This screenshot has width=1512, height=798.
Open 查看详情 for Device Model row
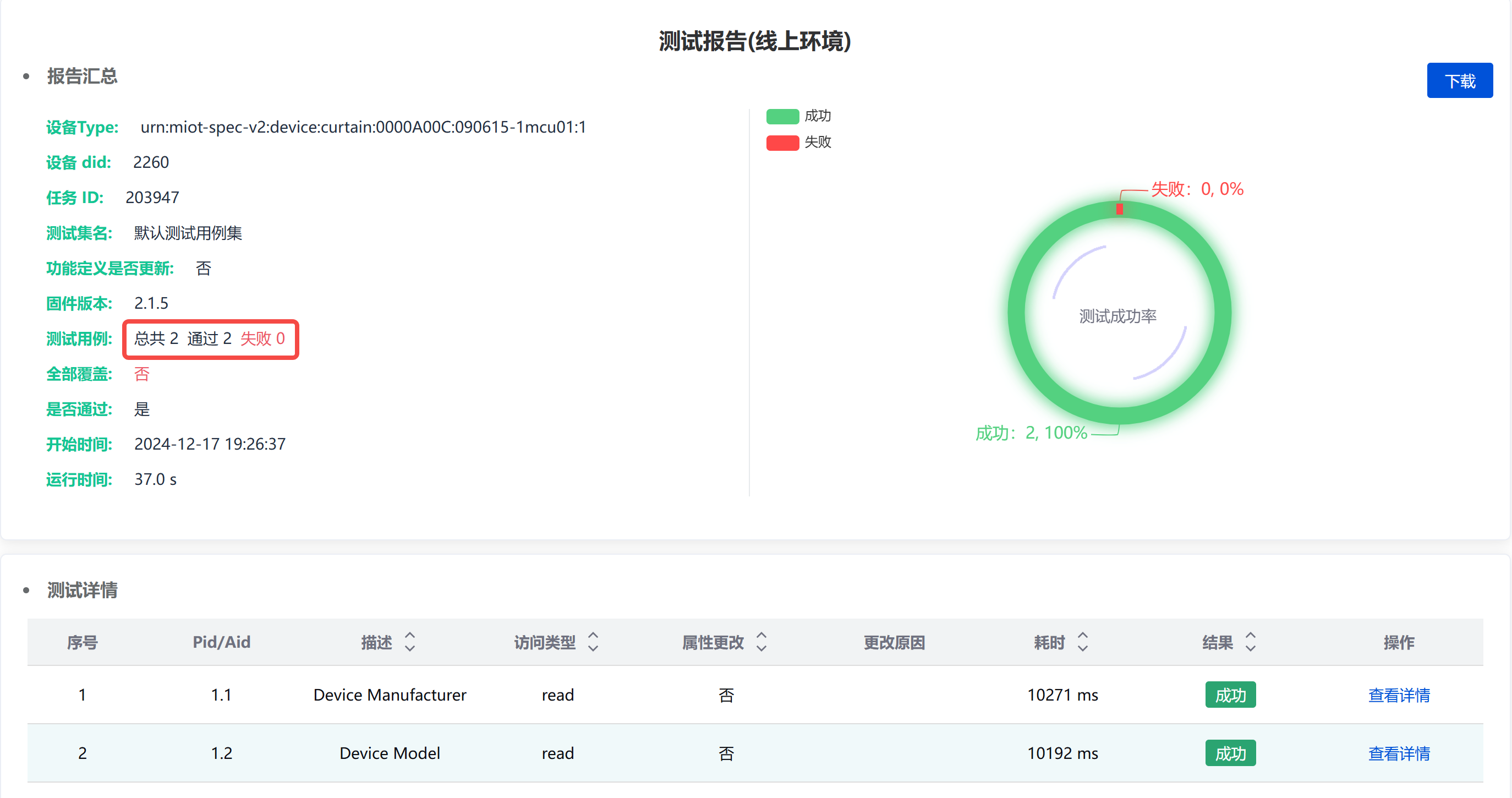pos(1399,753)
